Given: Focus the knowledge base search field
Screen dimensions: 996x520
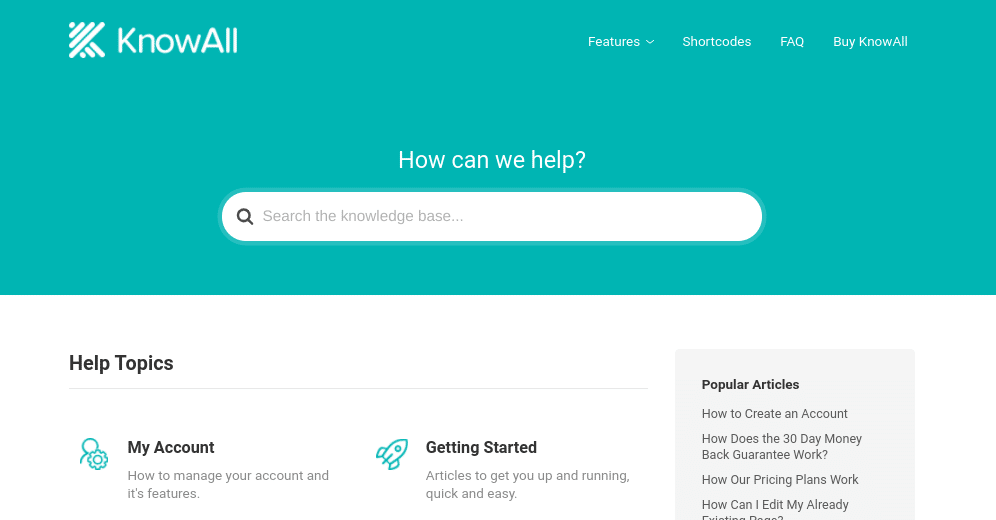Looking at the screenshot, I should click(492, 217).
